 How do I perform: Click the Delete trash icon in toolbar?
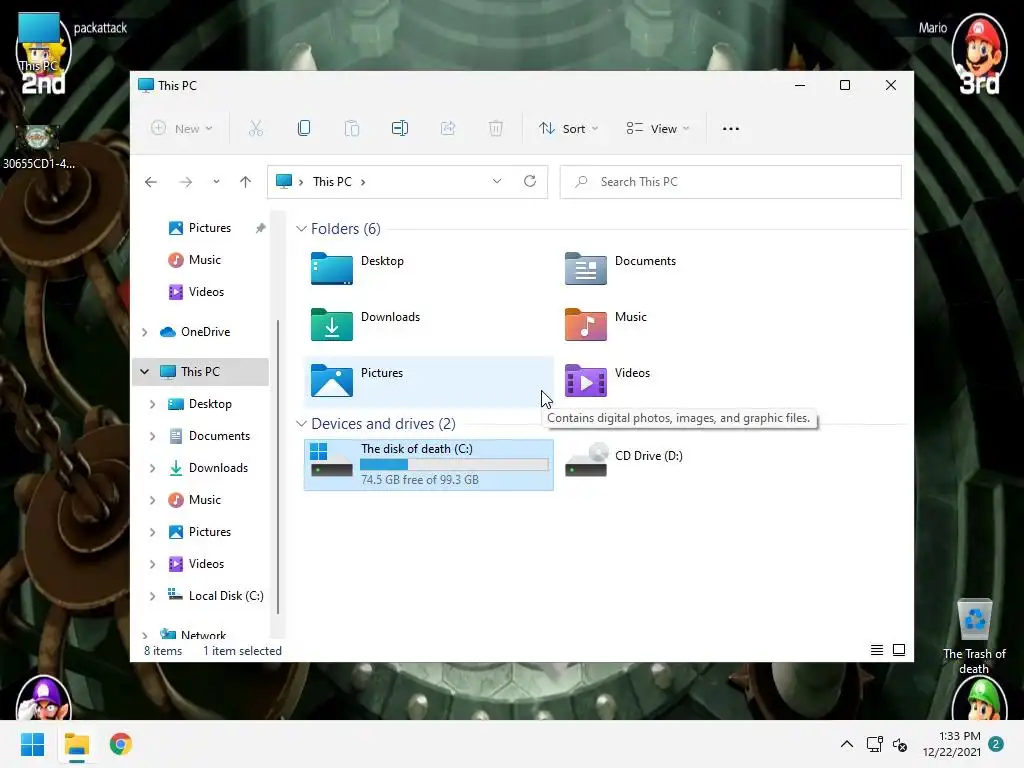pyautogui.click(x=496, y=129)
